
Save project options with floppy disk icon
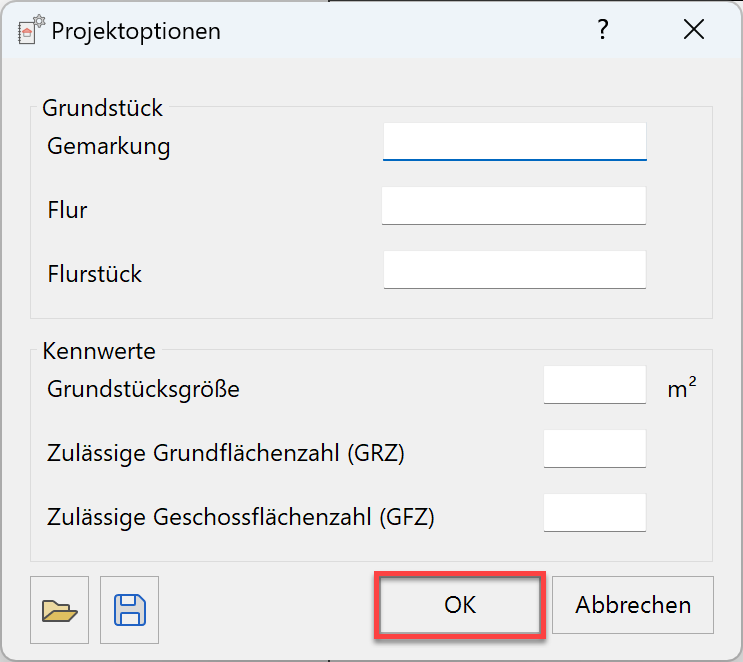pyautogui.click(x=130, y=609)
